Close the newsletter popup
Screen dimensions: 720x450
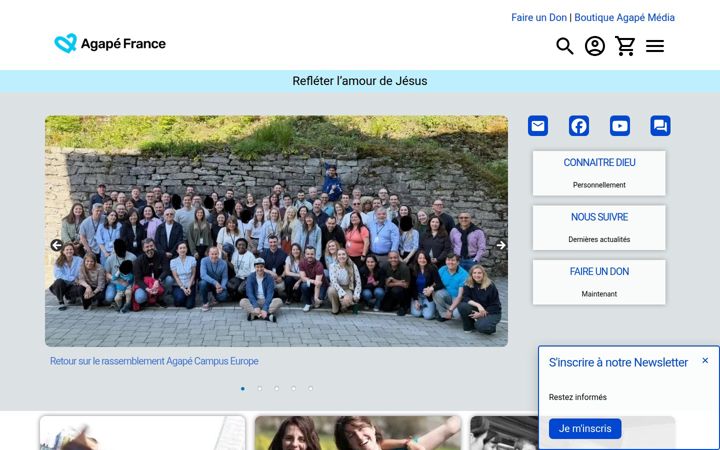point(705,360)
